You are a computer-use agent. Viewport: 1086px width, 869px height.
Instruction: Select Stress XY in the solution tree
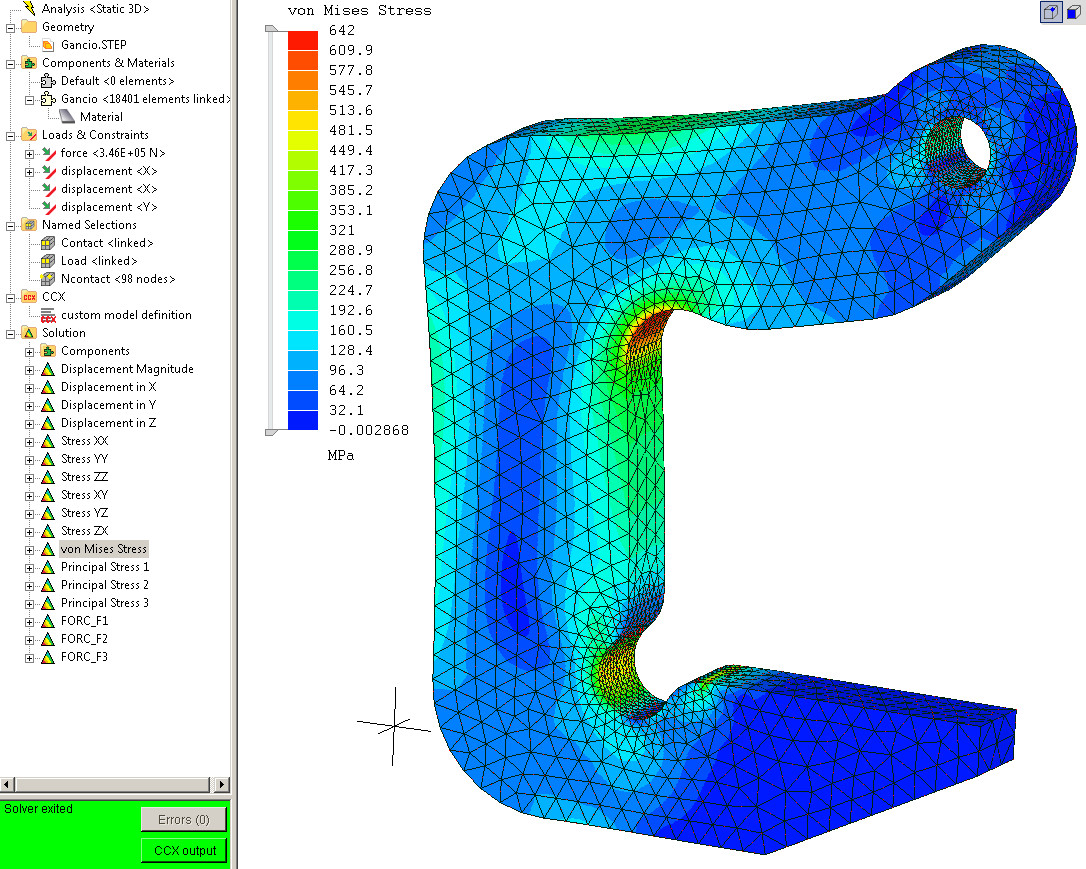point(84,495)
